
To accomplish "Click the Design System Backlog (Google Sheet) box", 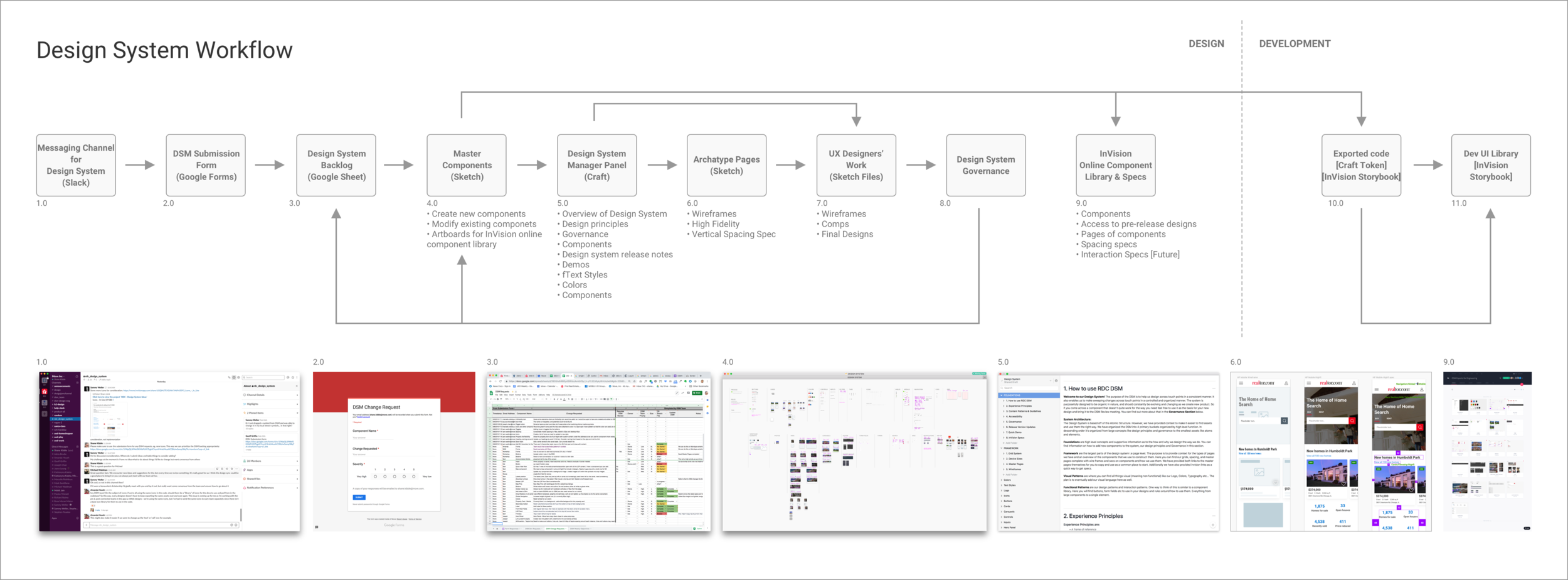I will (x=336, y=165).
